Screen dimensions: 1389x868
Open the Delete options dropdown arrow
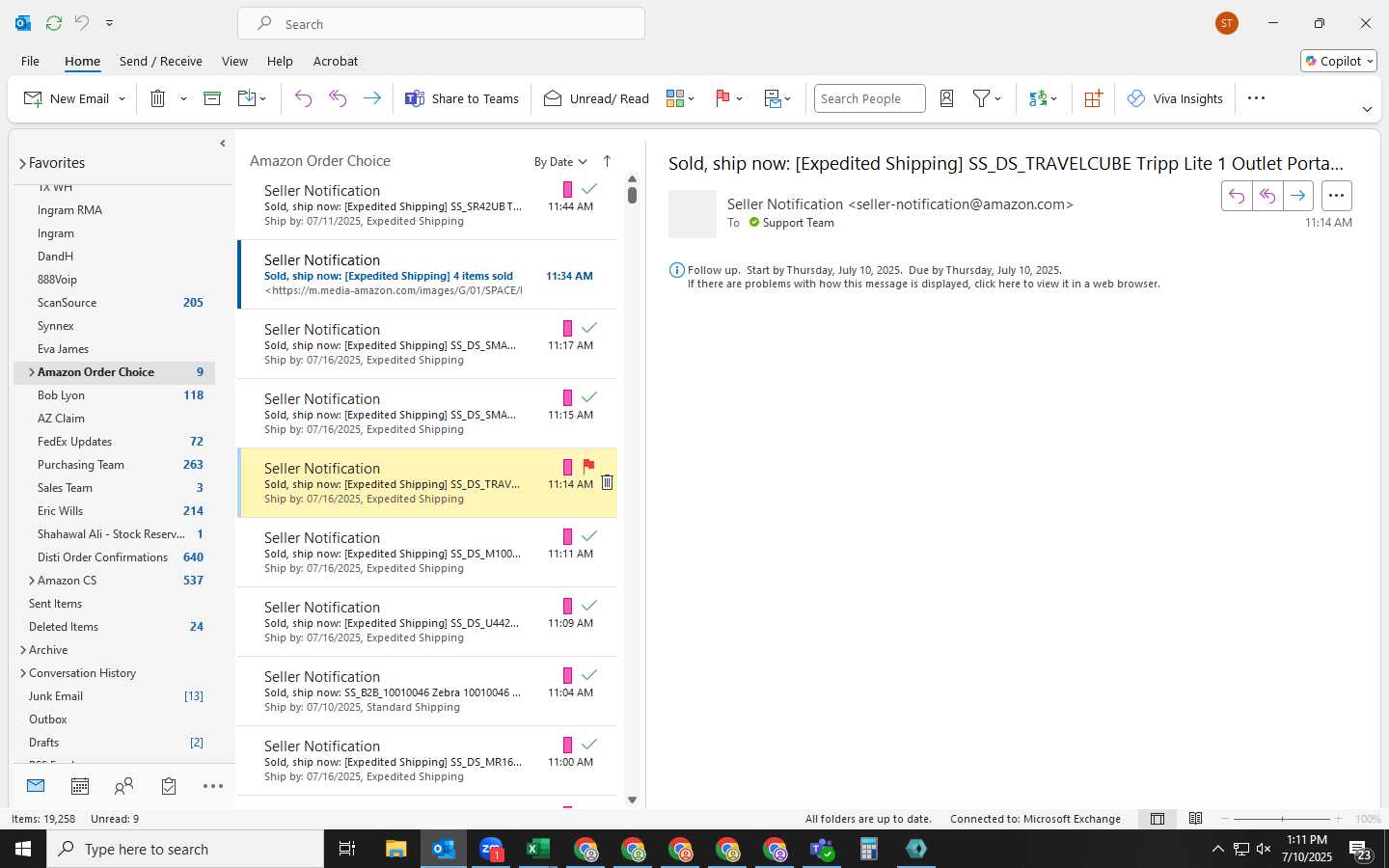coord(183,98)
